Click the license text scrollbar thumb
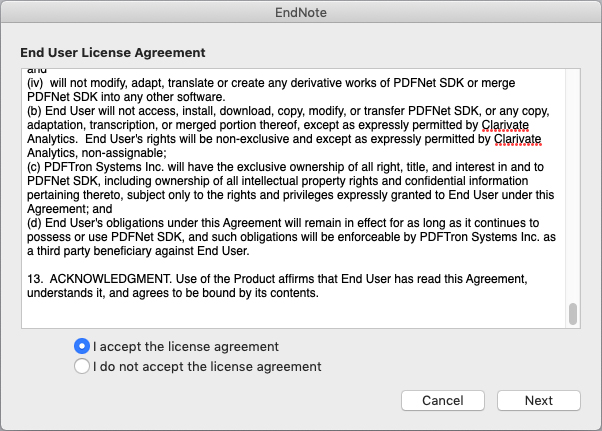Viewport: 602px width, 431px height. coord(573,314)
